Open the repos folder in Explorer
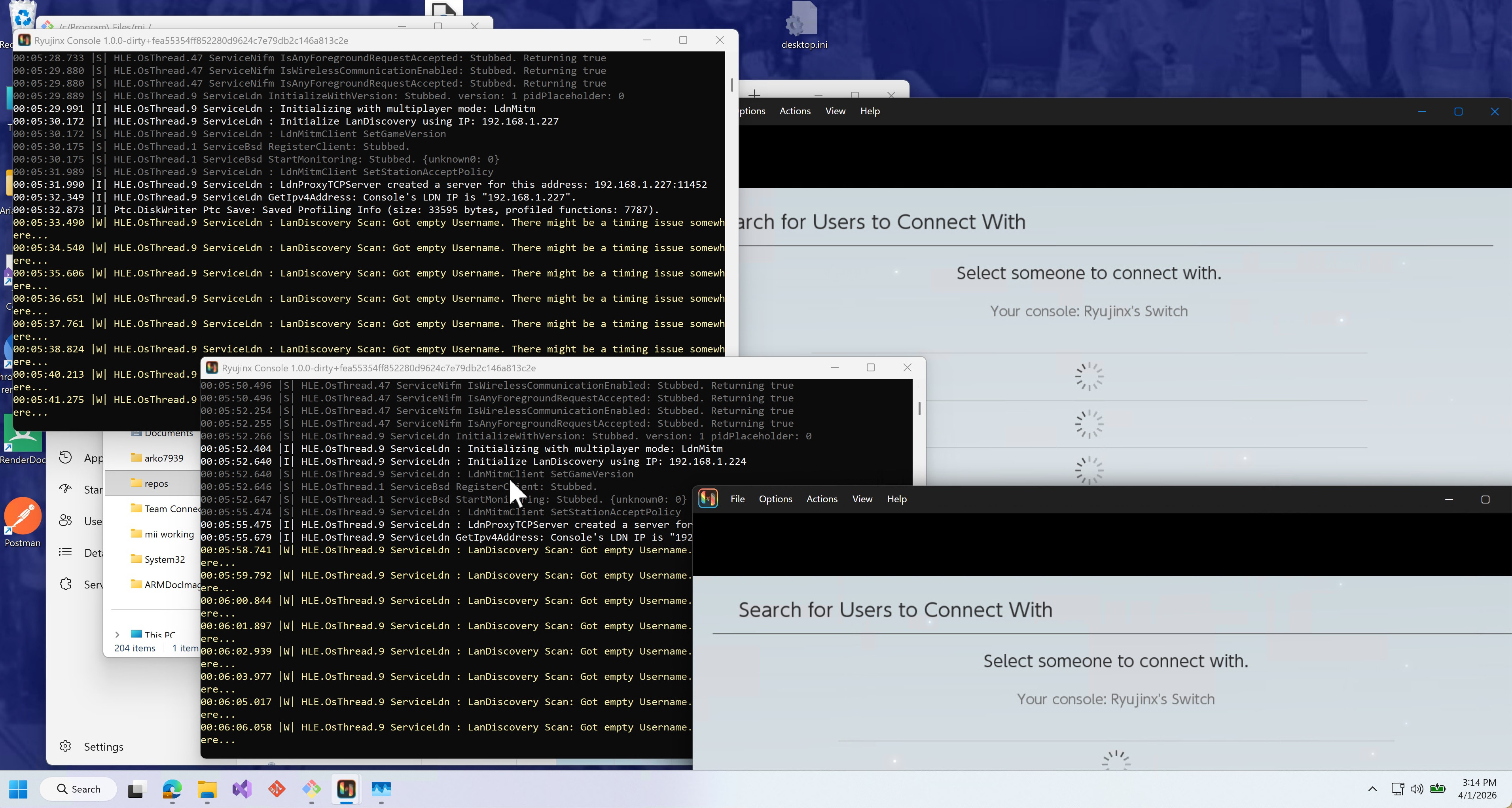 156,483
